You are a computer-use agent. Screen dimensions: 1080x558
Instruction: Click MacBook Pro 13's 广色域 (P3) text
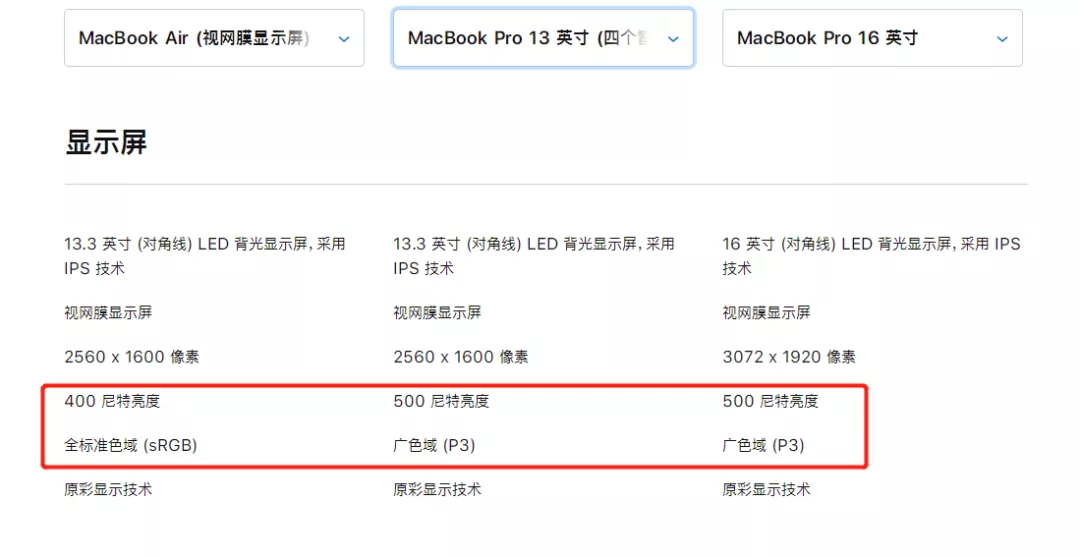[x=434, y=445]
